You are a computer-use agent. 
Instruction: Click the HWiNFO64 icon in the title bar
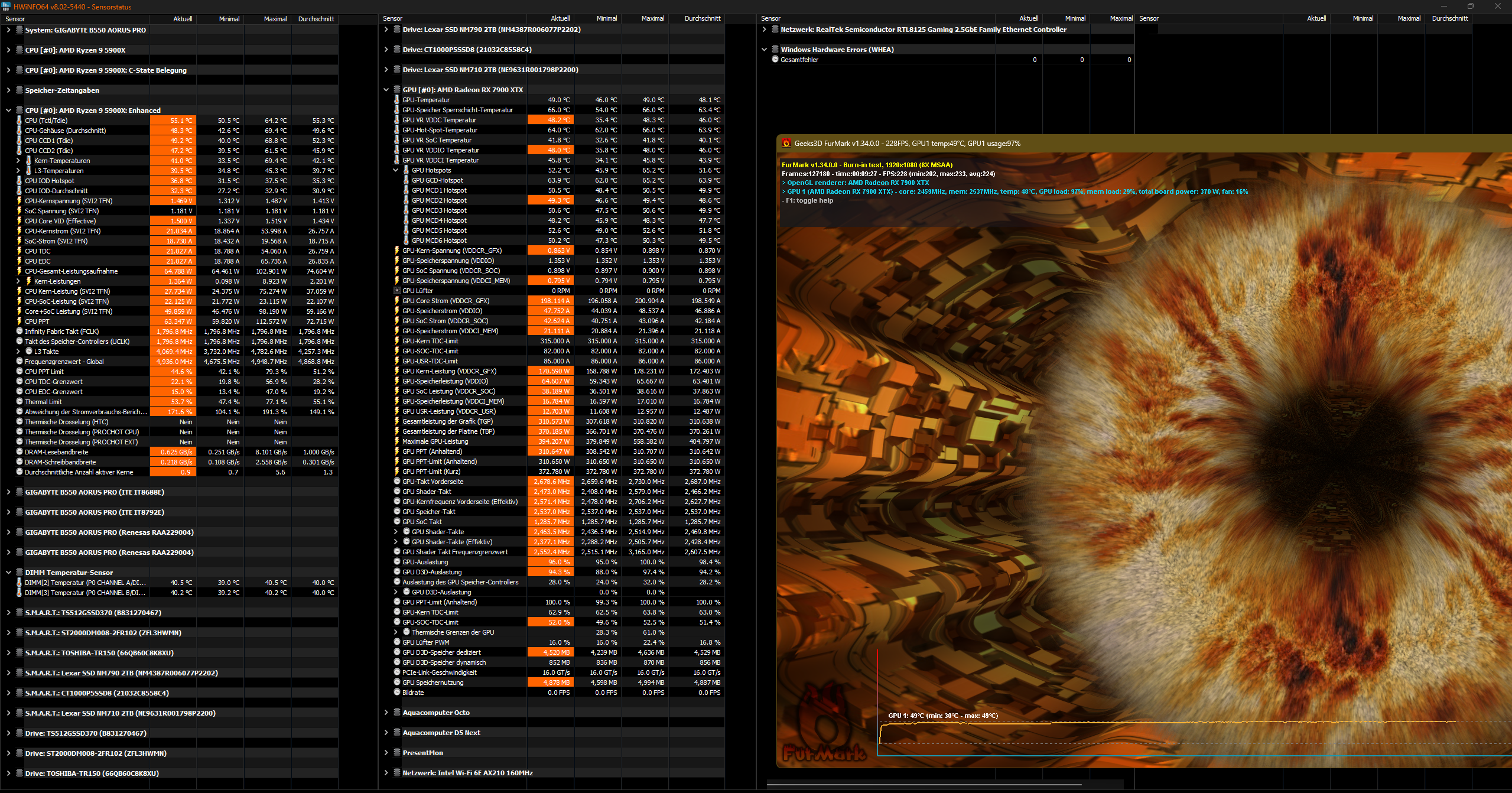point(6,6)
